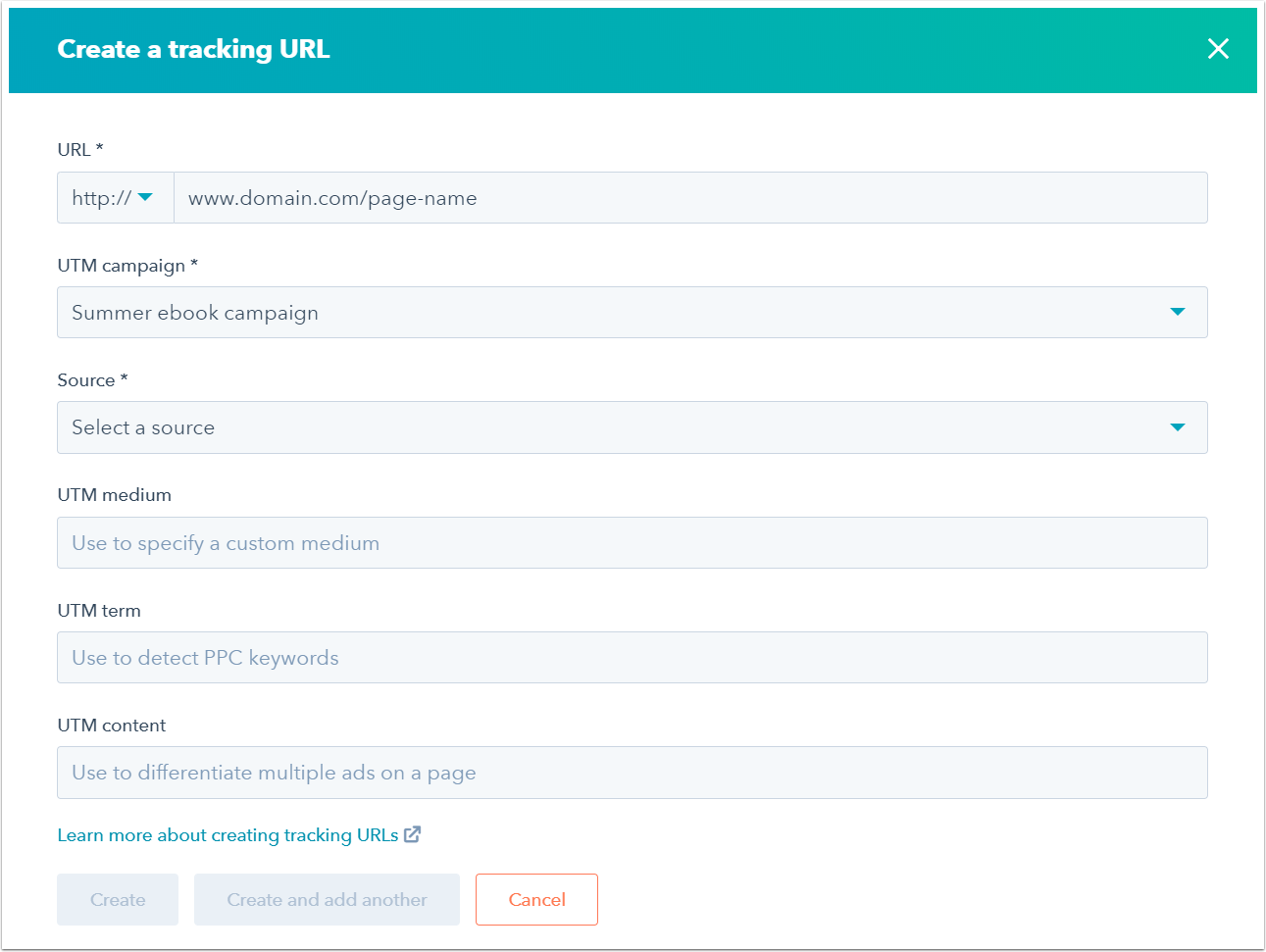Click the caret arrow next to http://

[145, 197]
